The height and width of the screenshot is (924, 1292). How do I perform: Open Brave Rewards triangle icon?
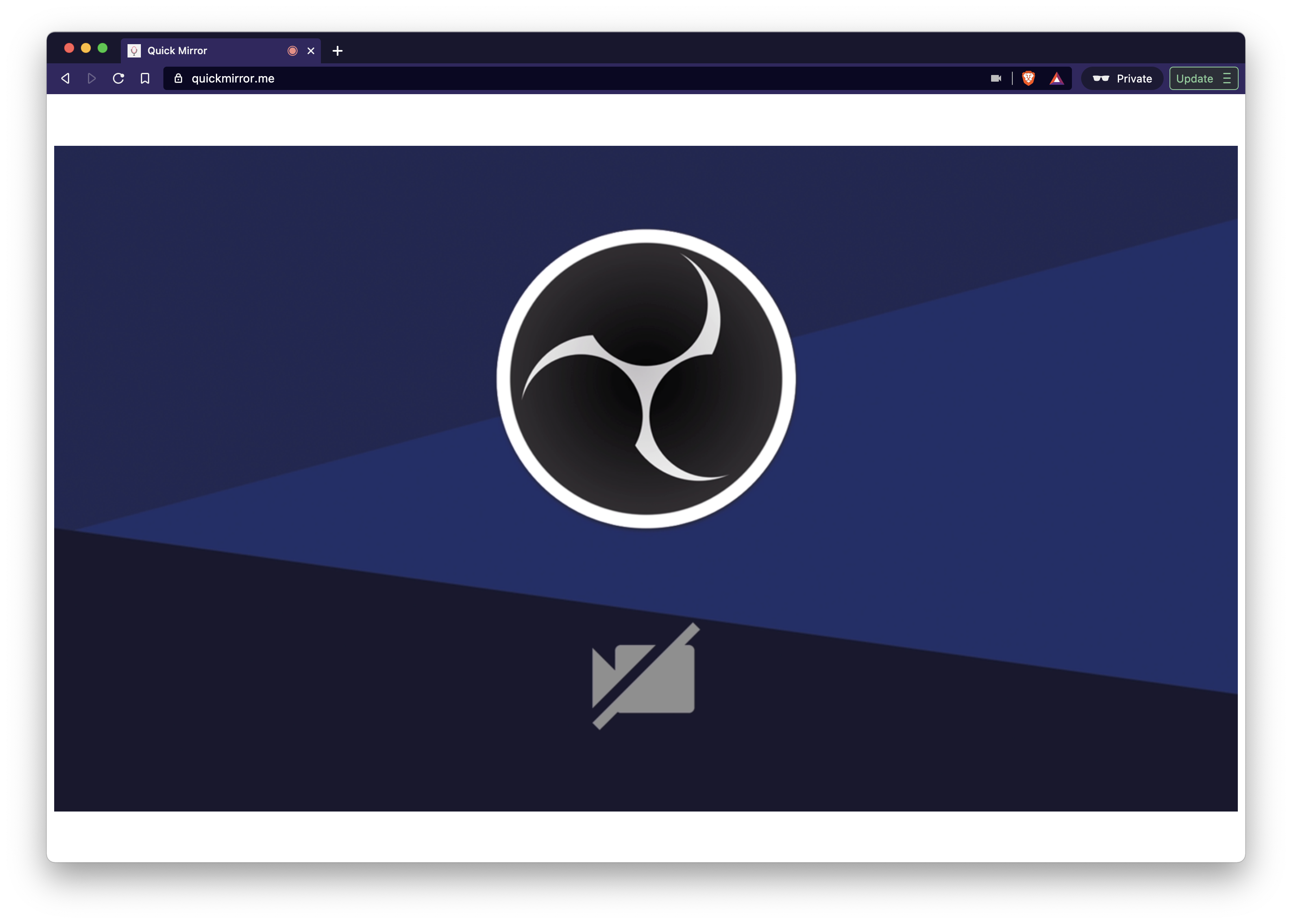coord(1057,78)
